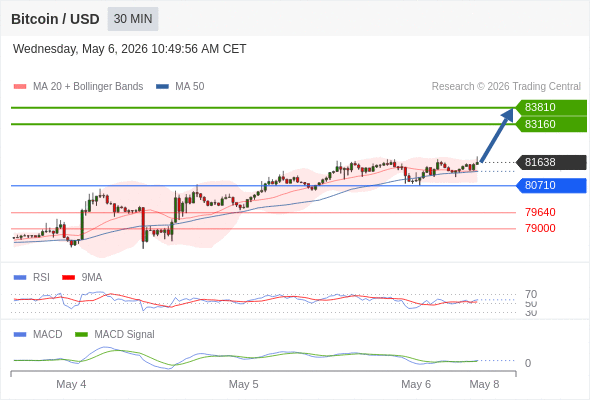Image resolution: width=590 pixels, height=400 pixels.
Task: Click the RSI 70 level label
Action: 531,294
